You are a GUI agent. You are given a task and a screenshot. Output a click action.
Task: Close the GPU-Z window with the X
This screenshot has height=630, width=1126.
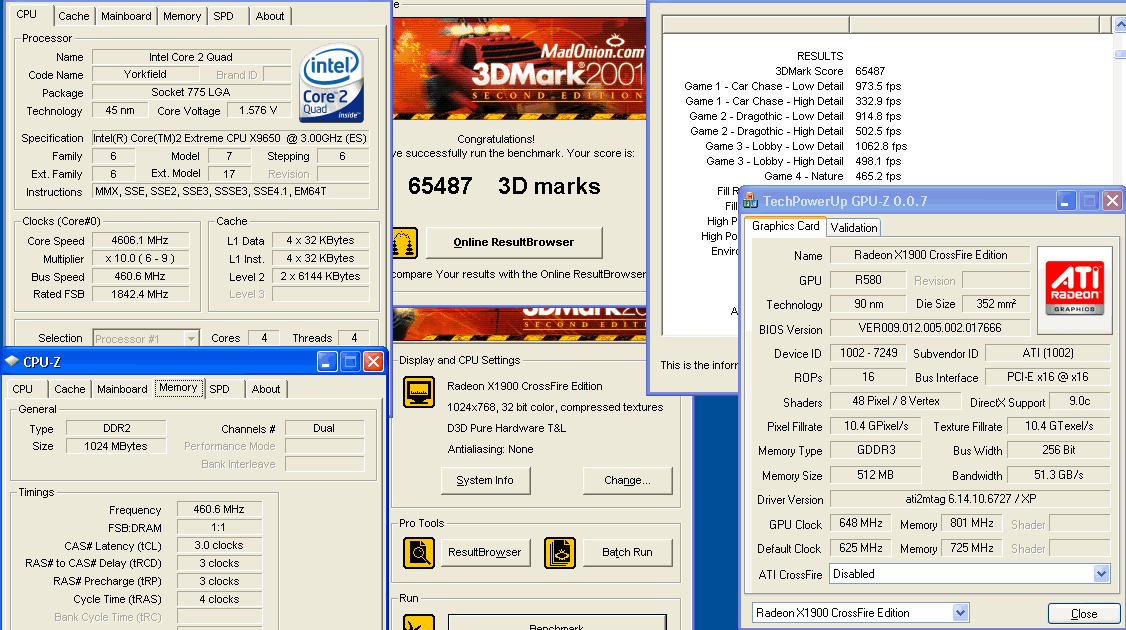1112,201
